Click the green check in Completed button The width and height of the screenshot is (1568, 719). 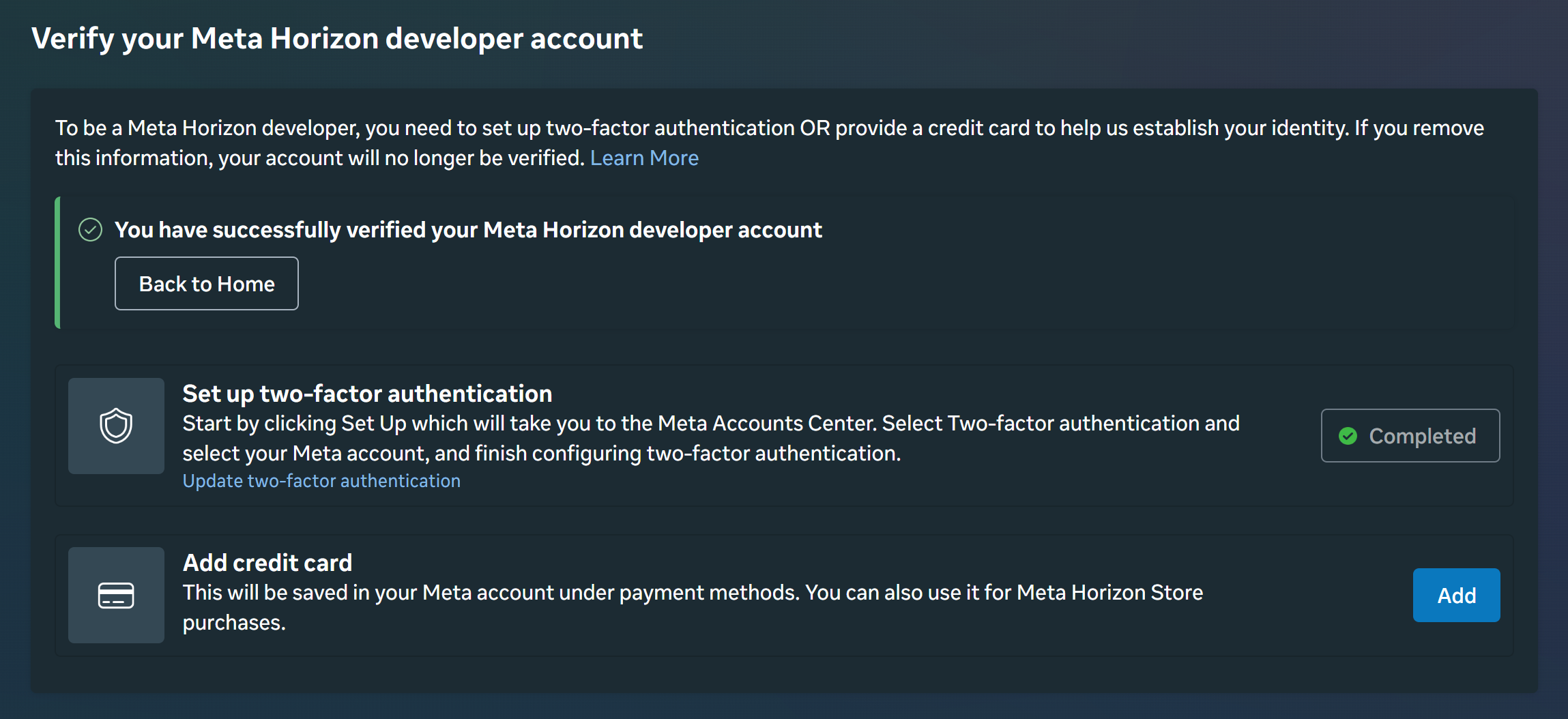pyautogui.click(x=1348, y=436)
